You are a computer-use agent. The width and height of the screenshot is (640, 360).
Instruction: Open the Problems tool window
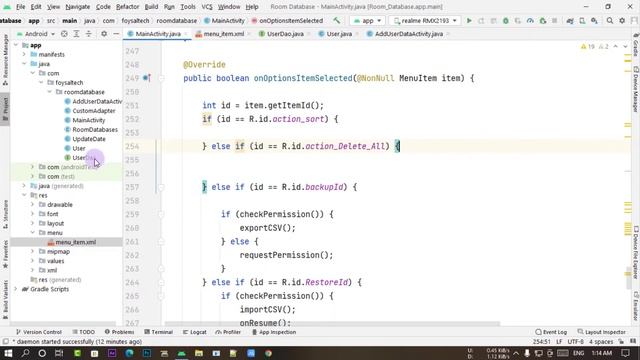(x=119, y=332)
